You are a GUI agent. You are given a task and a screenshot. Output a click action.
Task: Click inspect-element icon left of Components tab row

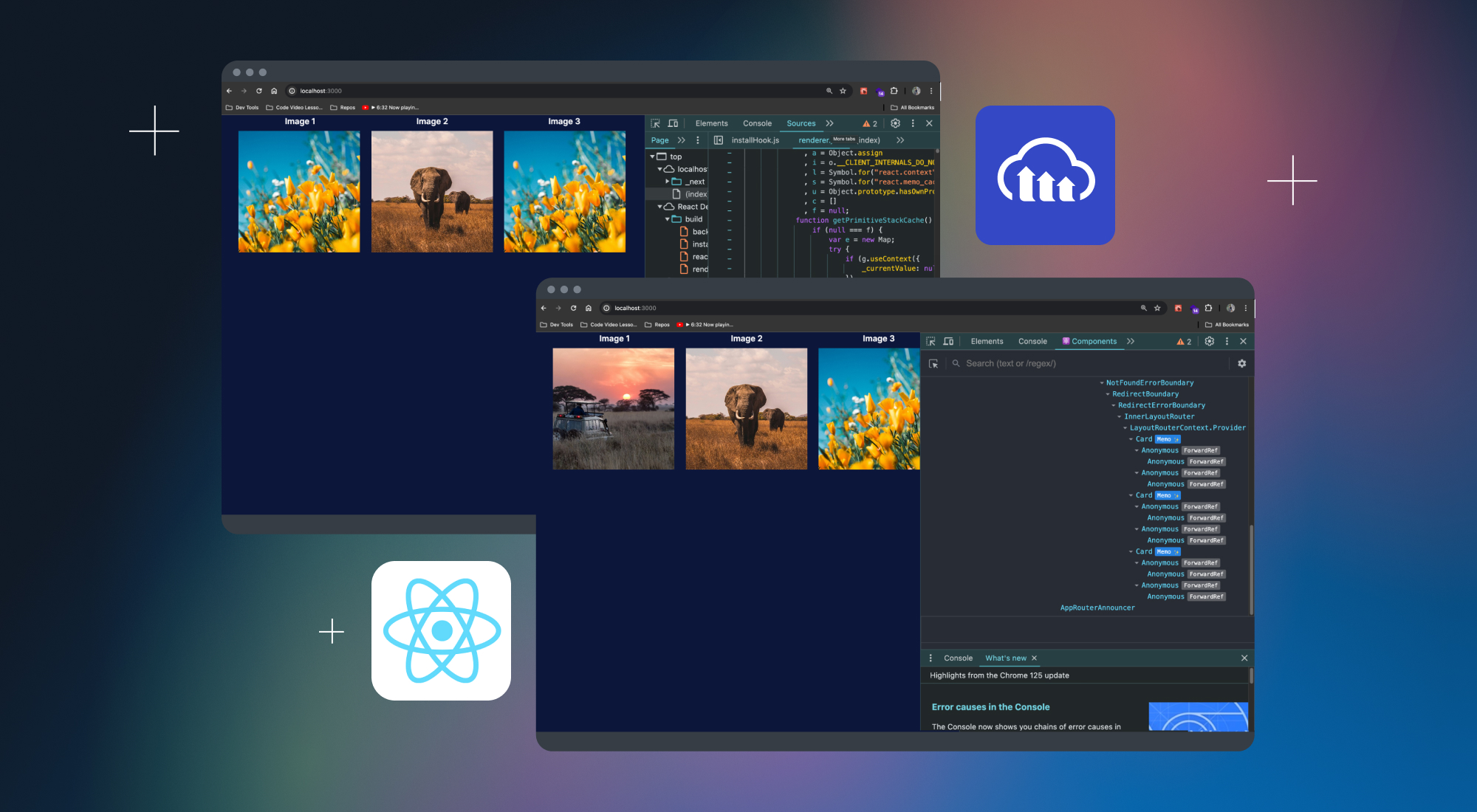pos(931,341)
